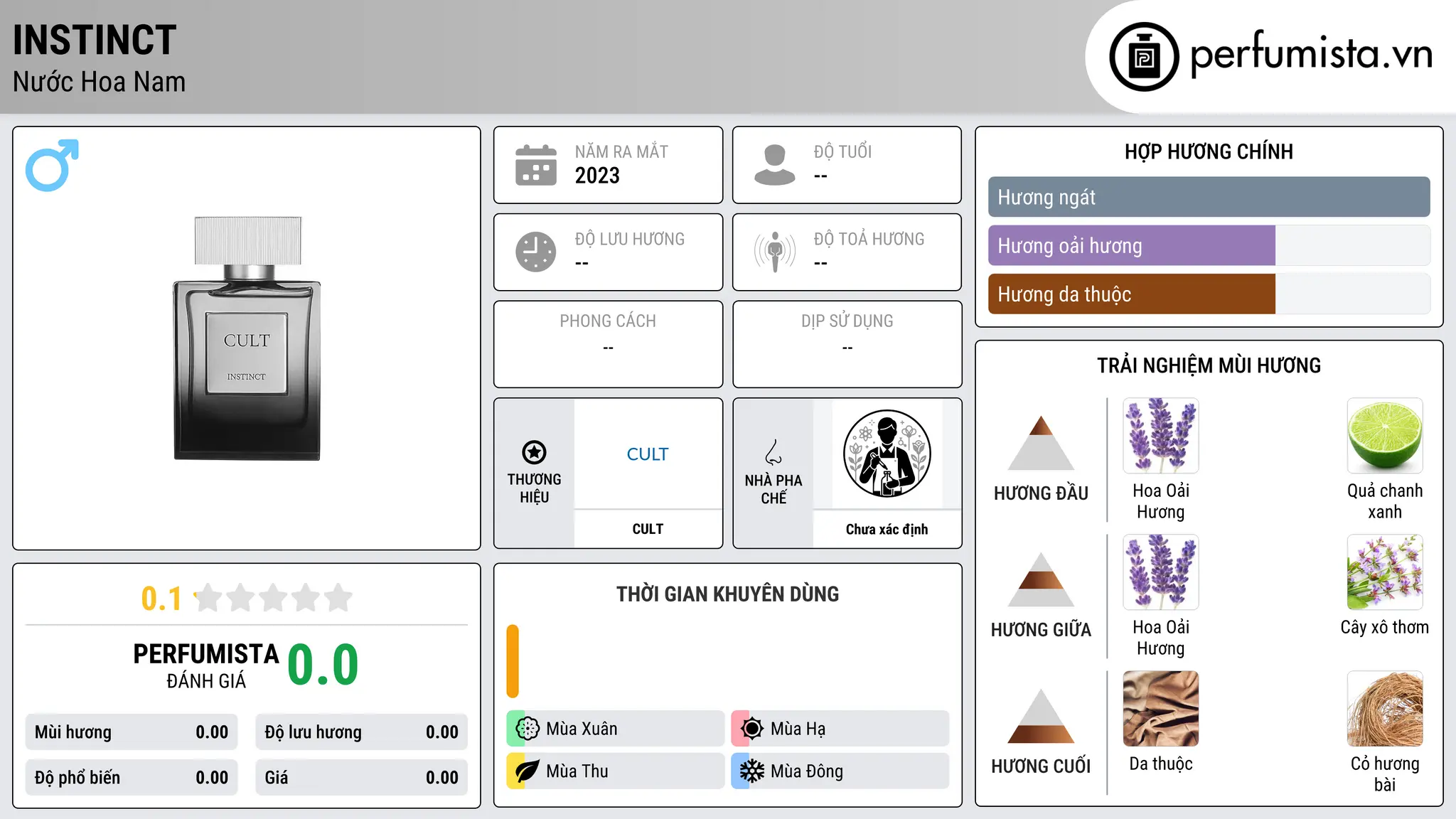Click the Hương cuối pyramid icon
The image size is (1456, 819).
(1041, 715)
